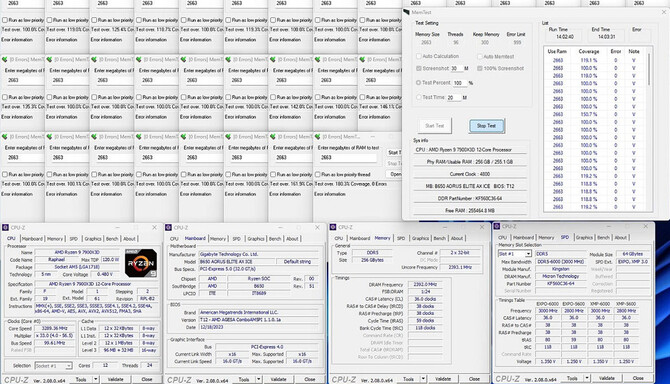The width and height of the screenshot is (670, 384).
Task: Click Validate in the CPU-tab CPU-Z window
Action: [x=115, y=379]
